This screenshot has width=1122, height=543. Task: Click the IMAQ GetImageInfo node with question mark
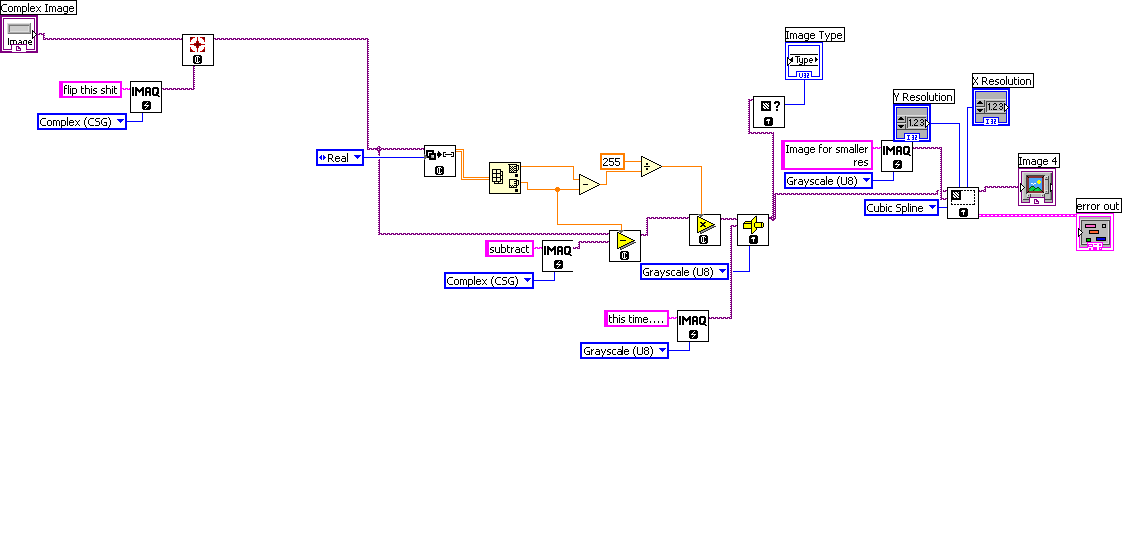(x=766, y=113)
